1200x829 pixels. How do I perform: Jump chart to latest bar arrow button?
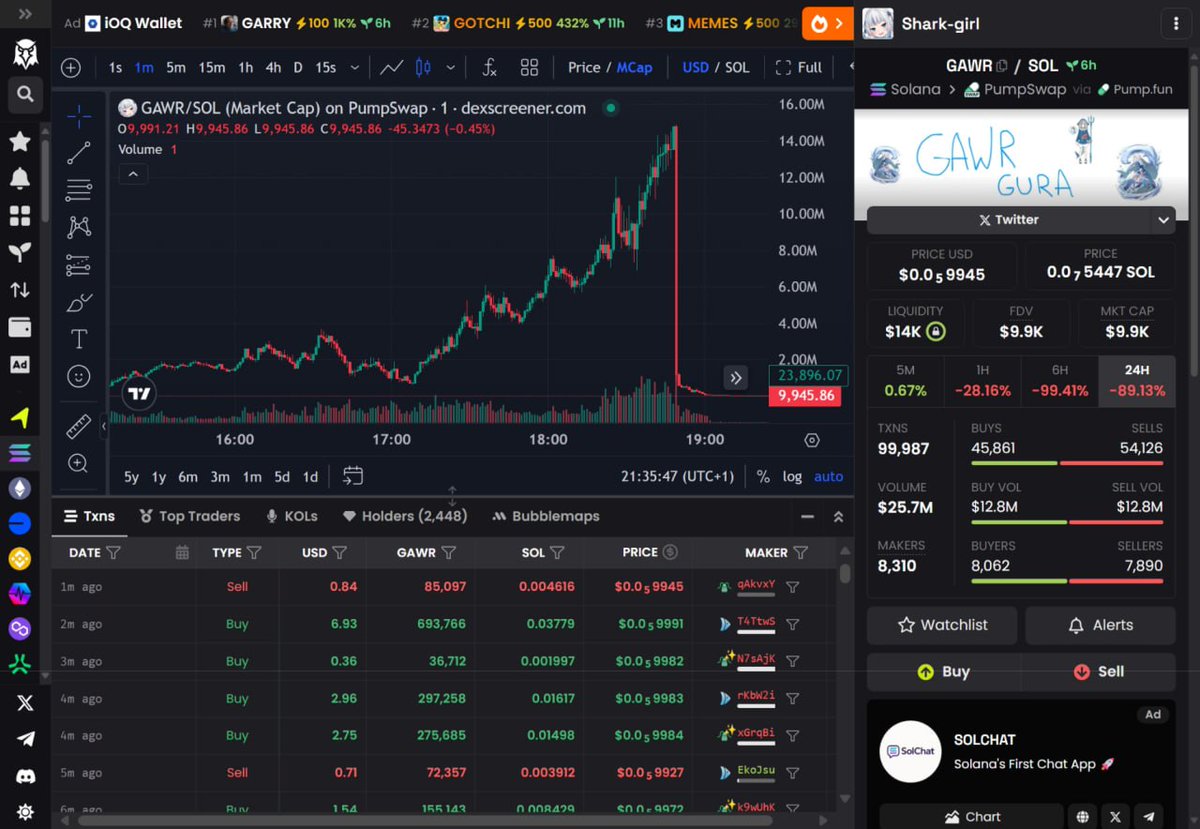click(736, 377)
